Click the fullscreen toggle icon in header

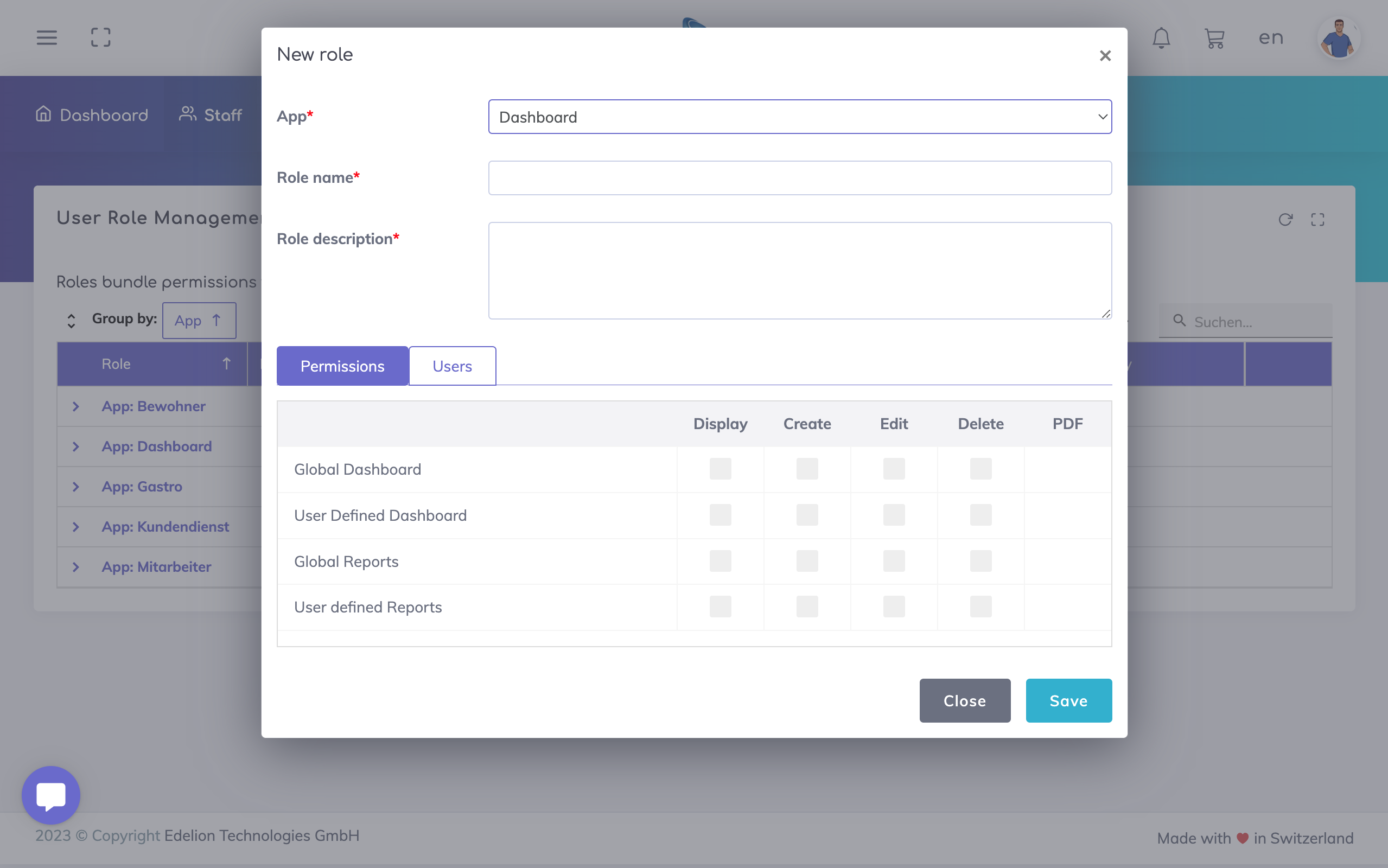[x=100, y=38]
